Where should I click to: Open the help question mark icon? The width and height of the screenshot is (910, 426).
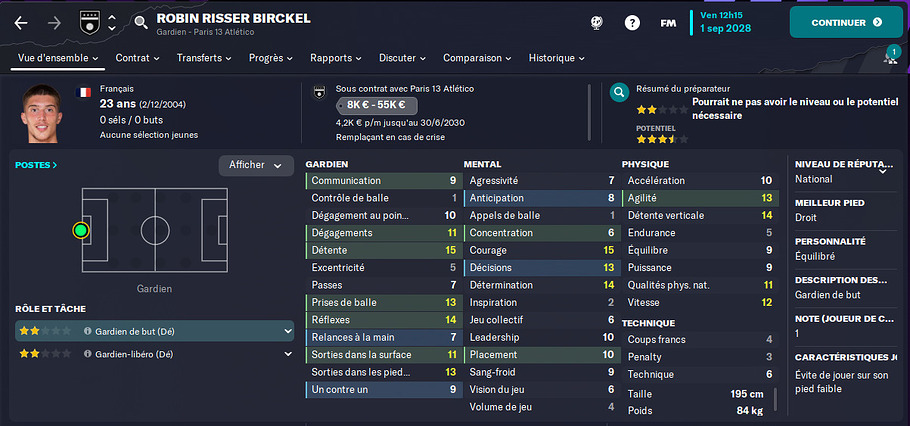pyautogui.click(x=632, y=22)
